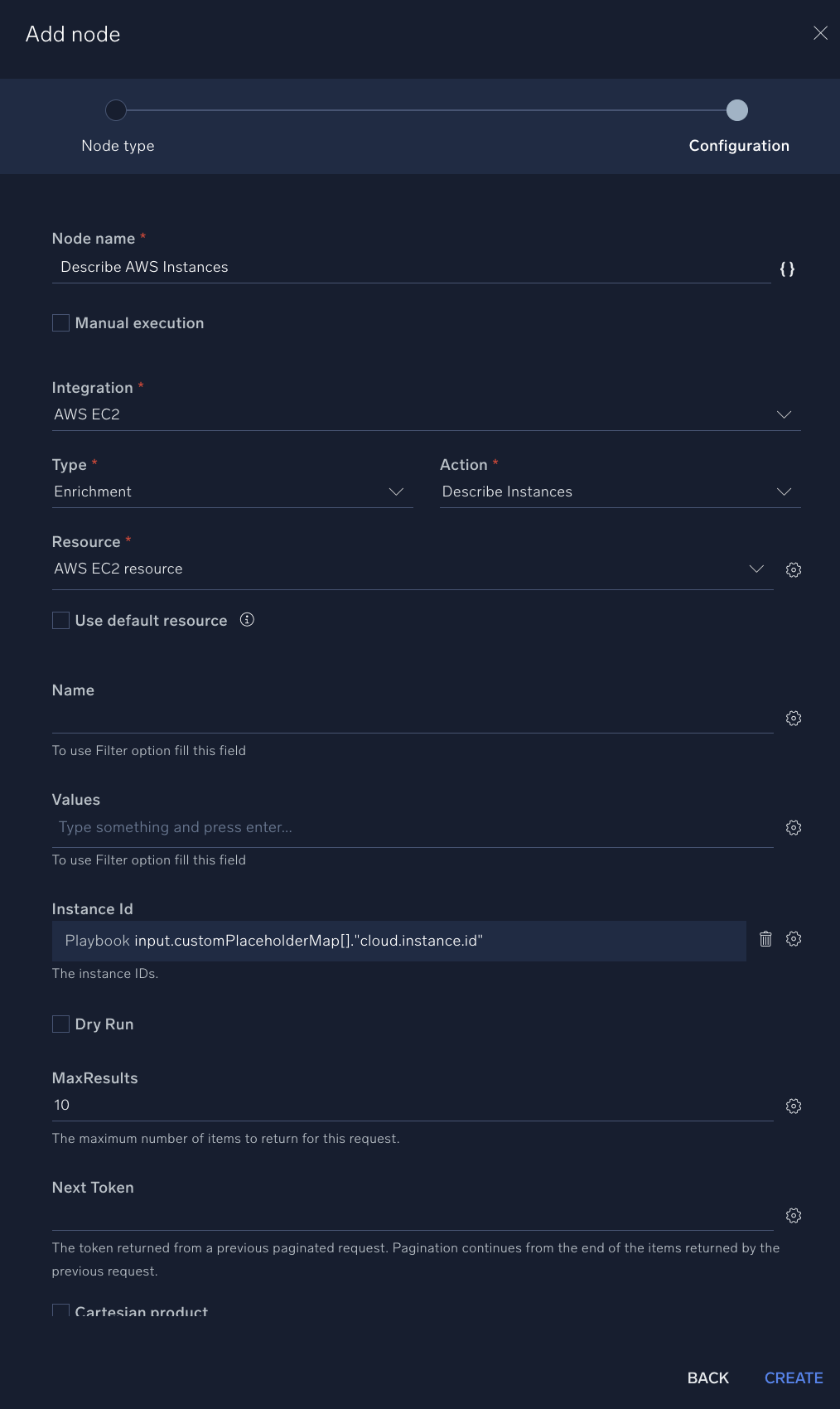
Task: Click the CREATE button
Action: [x=793, y=1378]
